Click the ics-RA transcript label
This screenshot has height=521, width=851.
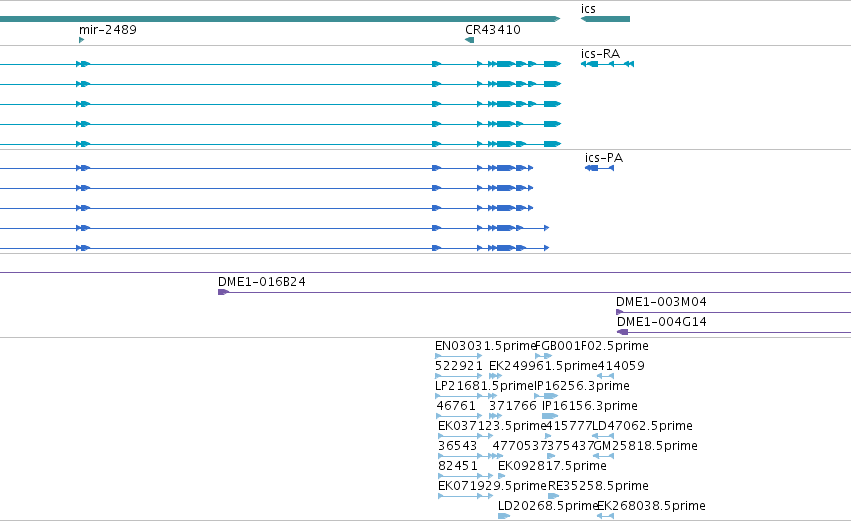click(x=600, y=54)
